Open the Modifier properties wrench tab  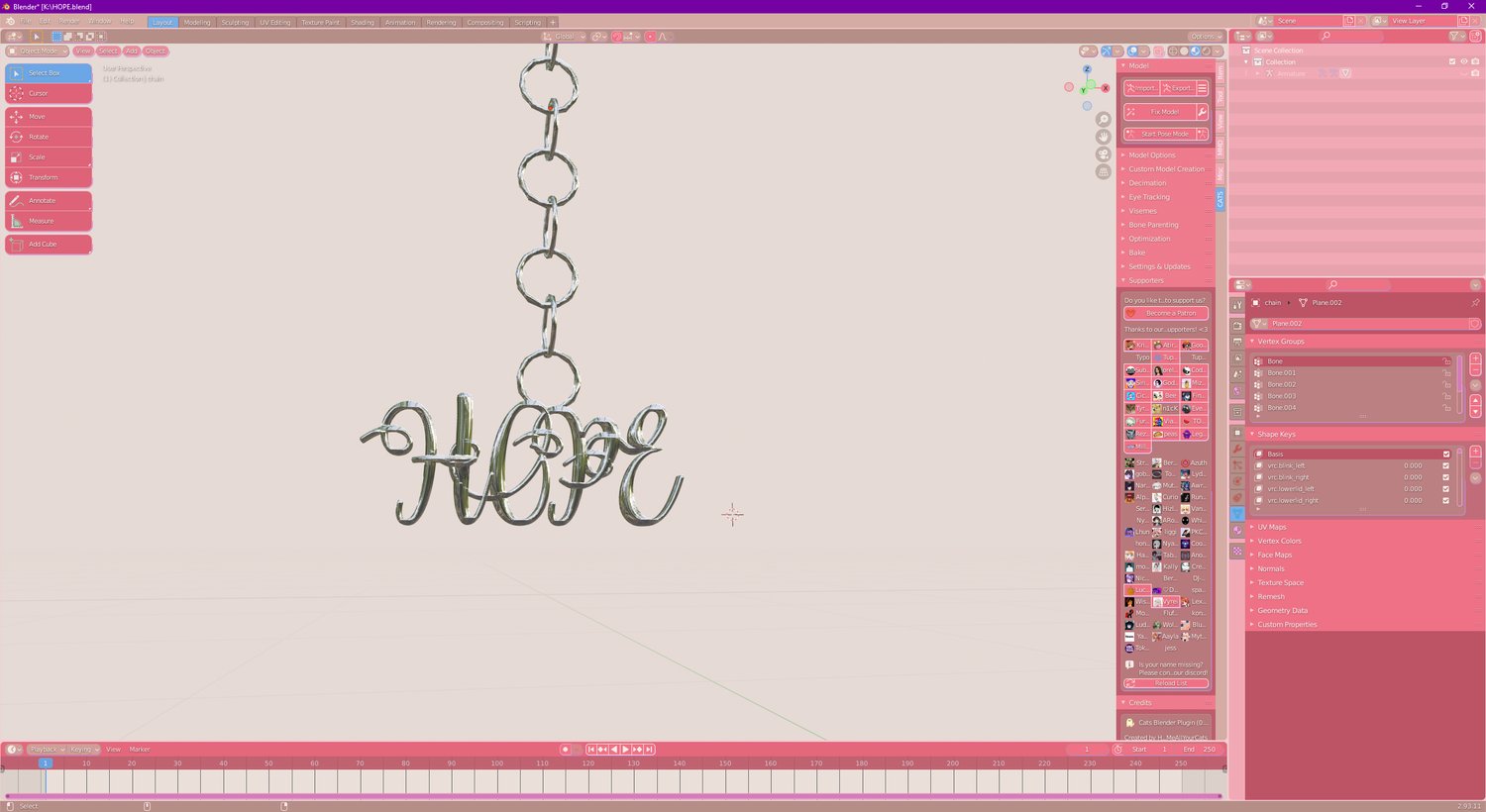pos(1237,450)
